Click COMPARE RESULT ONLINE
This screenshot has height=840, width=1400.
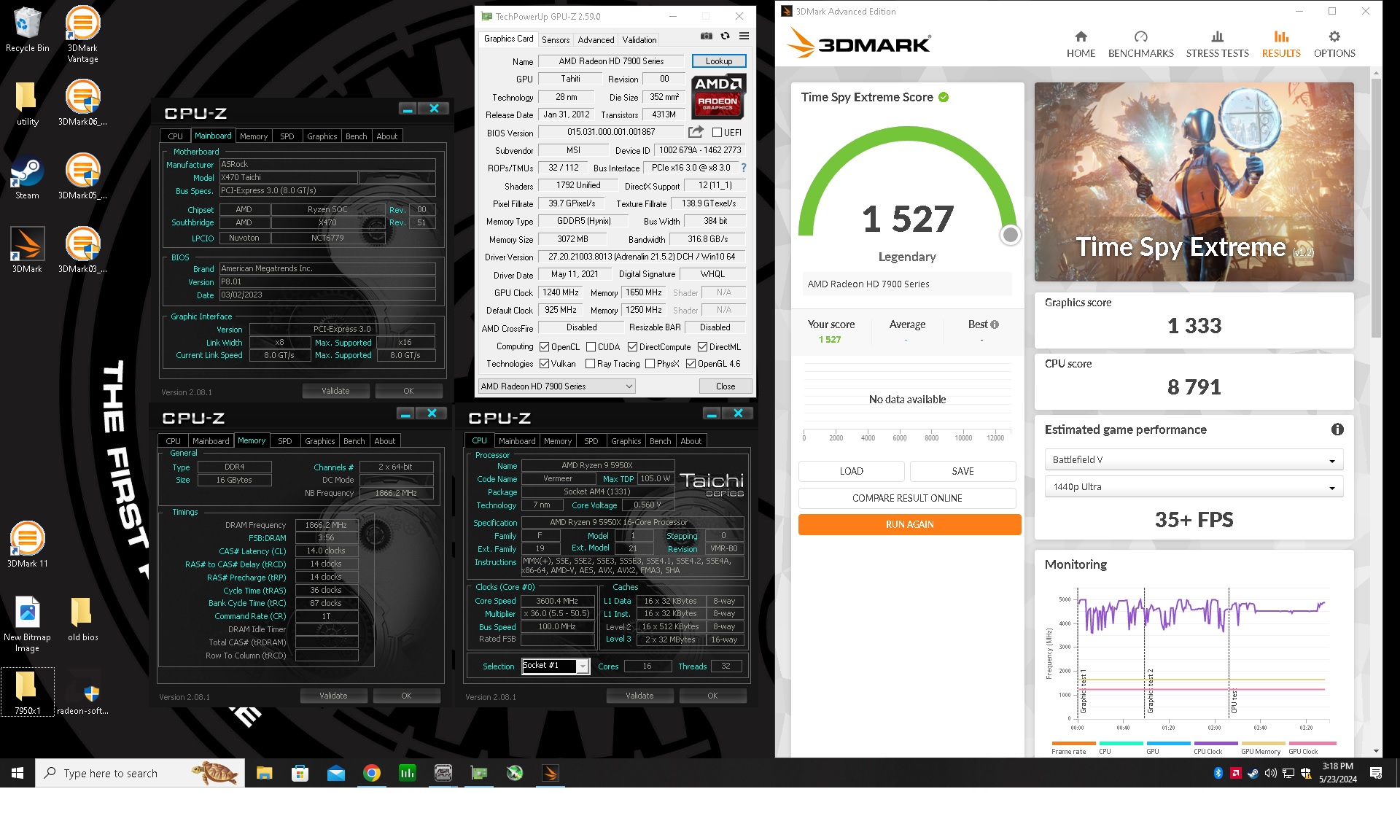(907, 498)
